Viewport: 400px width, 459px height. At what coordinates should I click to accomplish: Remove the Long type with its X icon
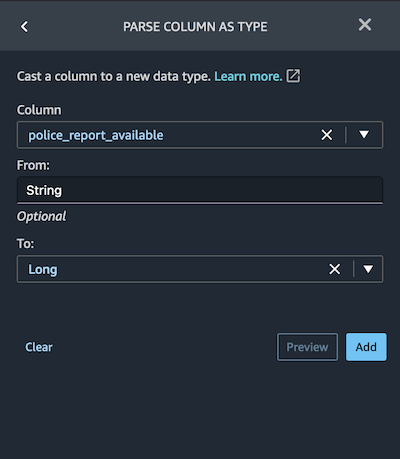(x=335, y=269)
